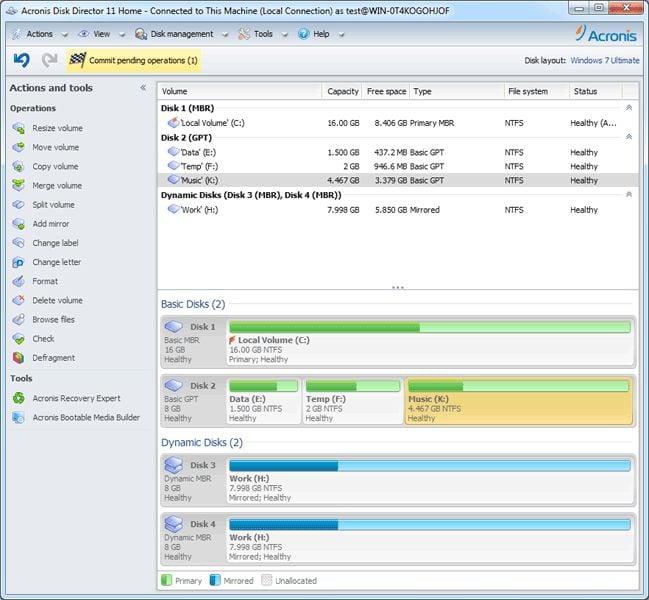
Task: Click the Format icon
Action: click(x=19, y=281)
